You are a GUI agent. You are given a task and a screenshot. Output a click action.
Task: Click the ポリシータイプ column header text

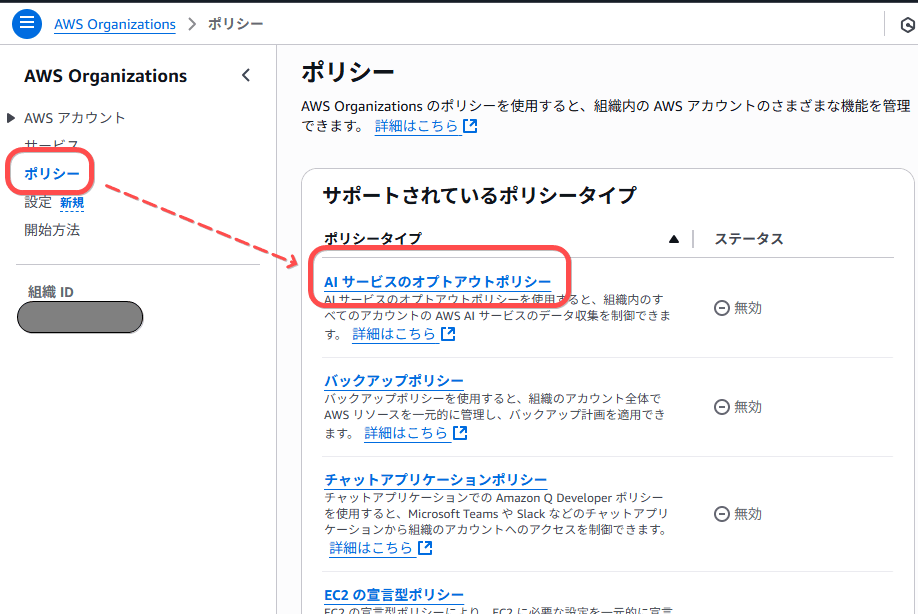373,239
